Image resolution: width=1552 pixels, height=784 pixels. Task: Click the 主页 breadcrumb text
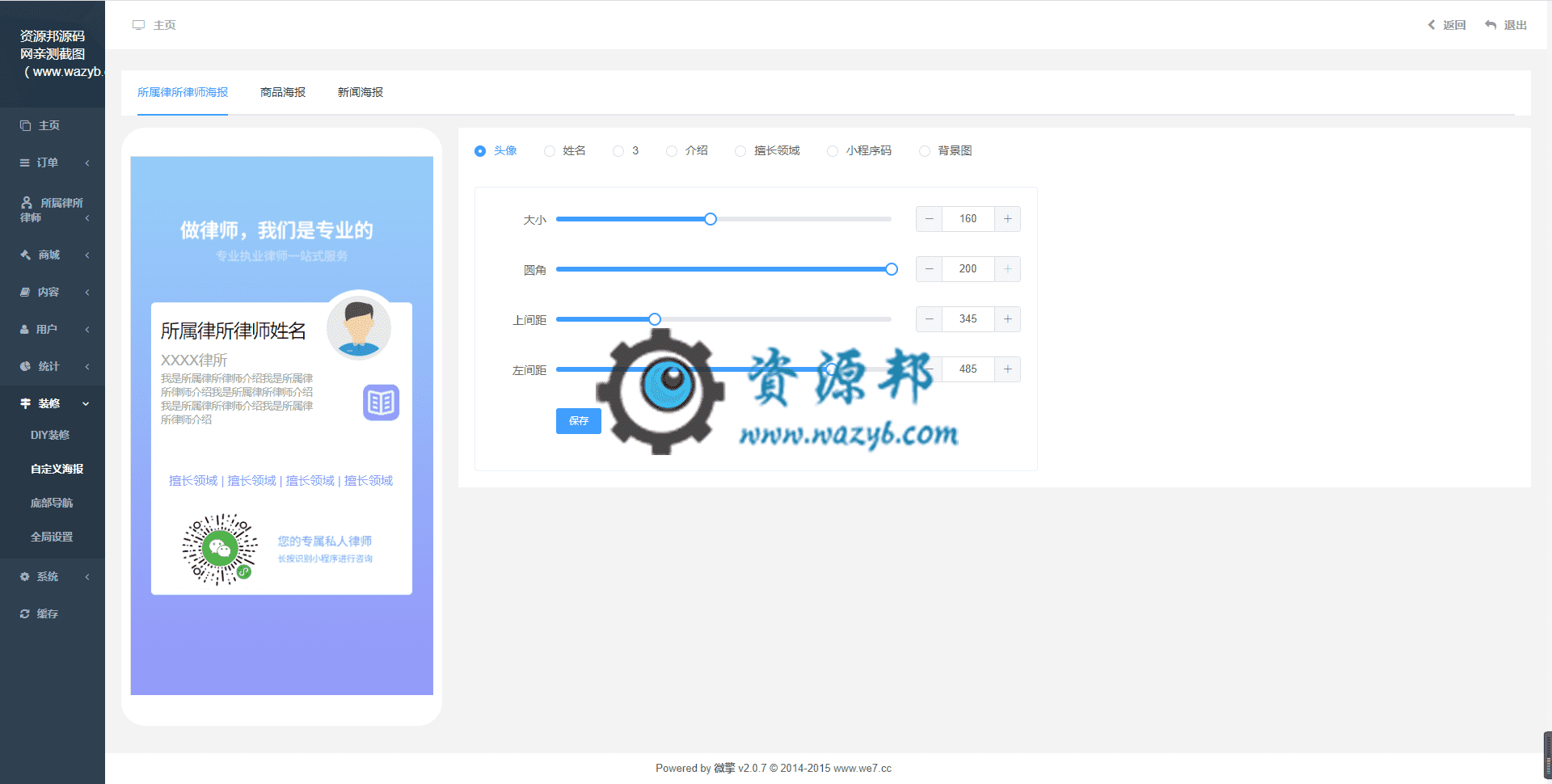click(165, 25)
